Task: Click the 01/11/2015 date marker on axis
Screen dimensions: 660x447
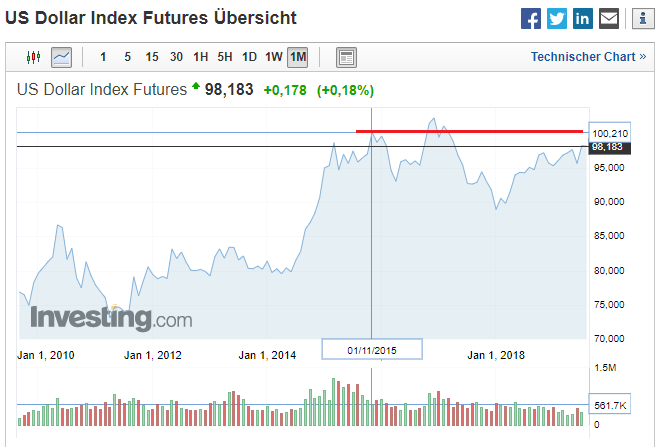Action: (x=372, y=350)
